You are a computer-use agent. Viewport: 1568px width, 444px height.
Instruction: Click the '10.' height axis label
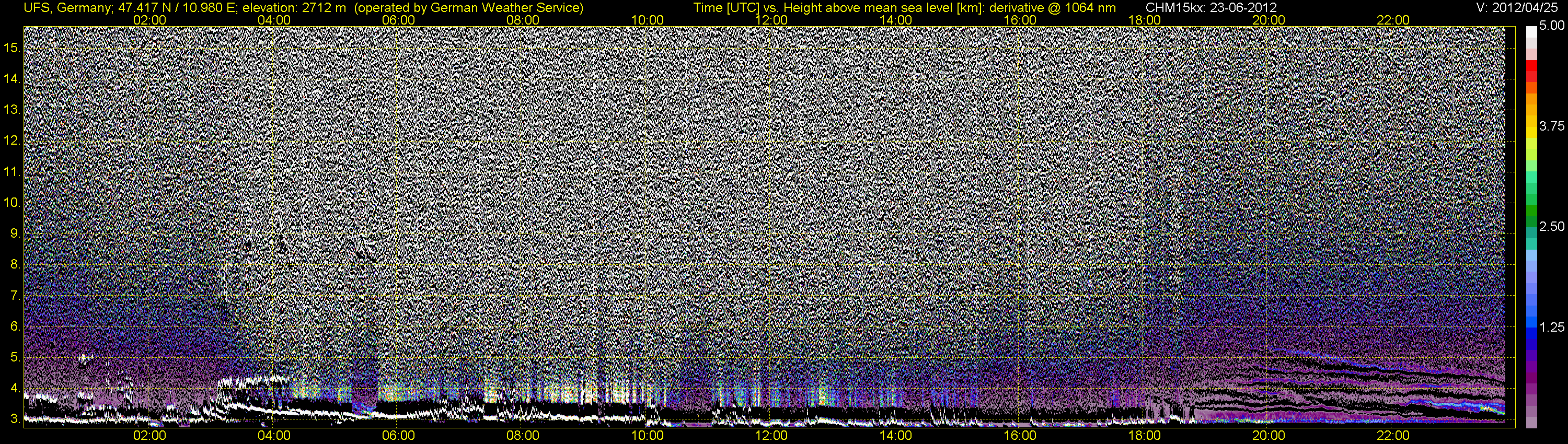pos(13,203)
